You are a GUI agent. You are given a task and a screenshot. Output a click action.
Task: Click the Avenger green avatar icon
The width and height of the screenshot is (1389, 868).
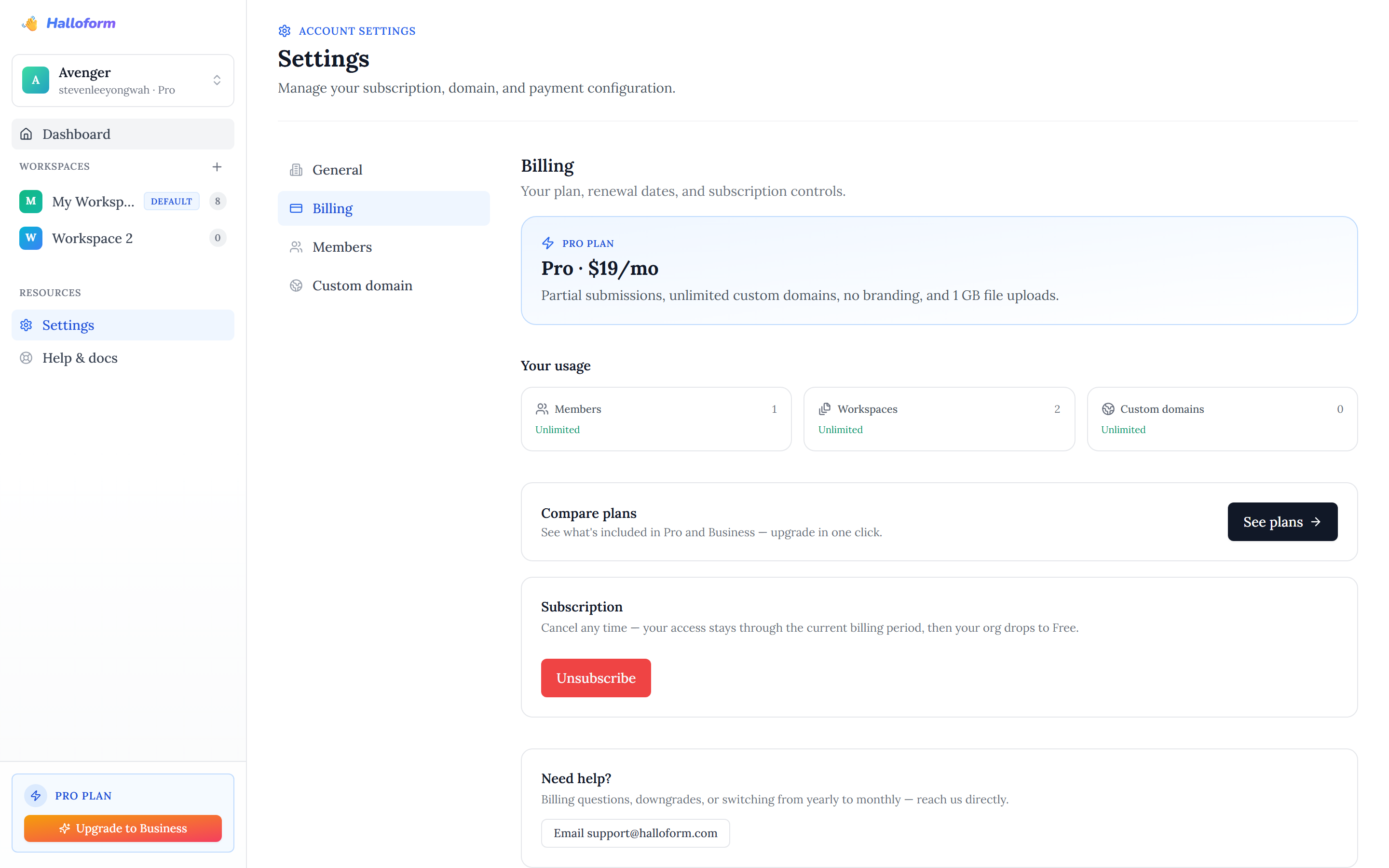36,81
